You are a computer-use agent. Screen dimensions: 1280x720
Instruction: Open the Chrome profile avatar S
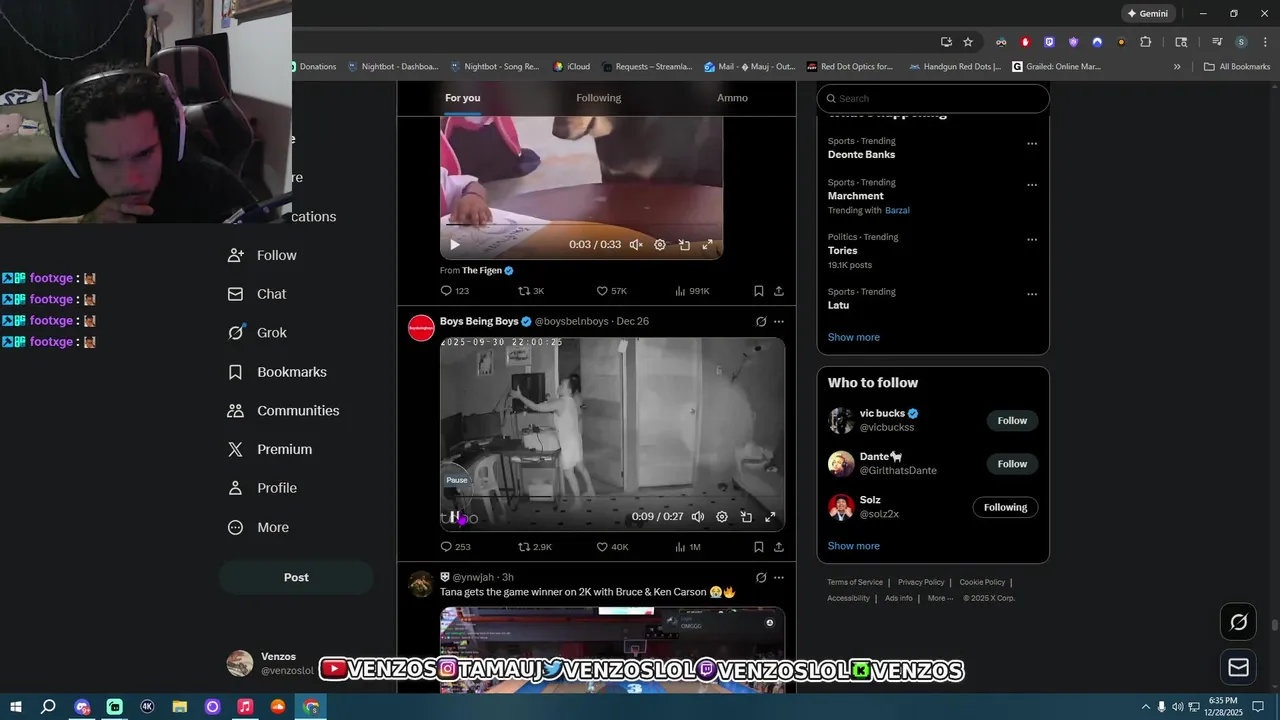[x=1241, y=42]
